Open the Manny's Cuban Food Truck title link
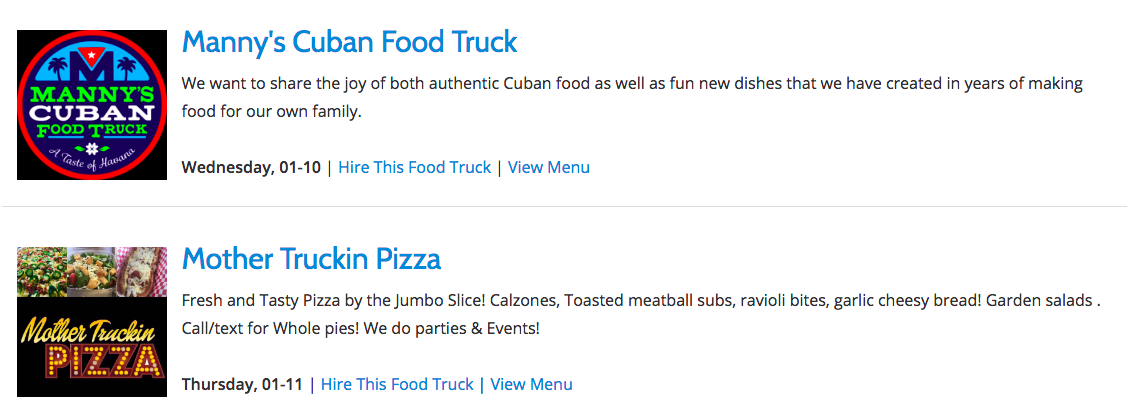This screenshot has width=1132, height=419. [x=349, y=43]
